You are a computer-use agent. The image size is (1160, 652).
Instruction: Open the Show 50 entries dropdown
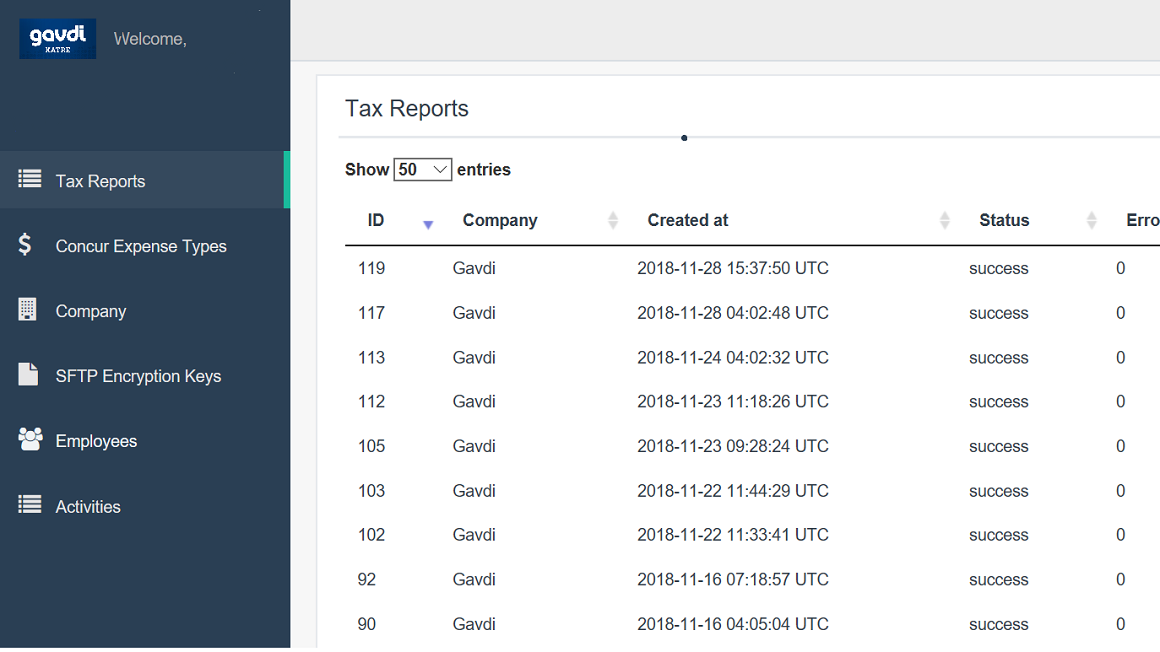click(x=423, y=169)
